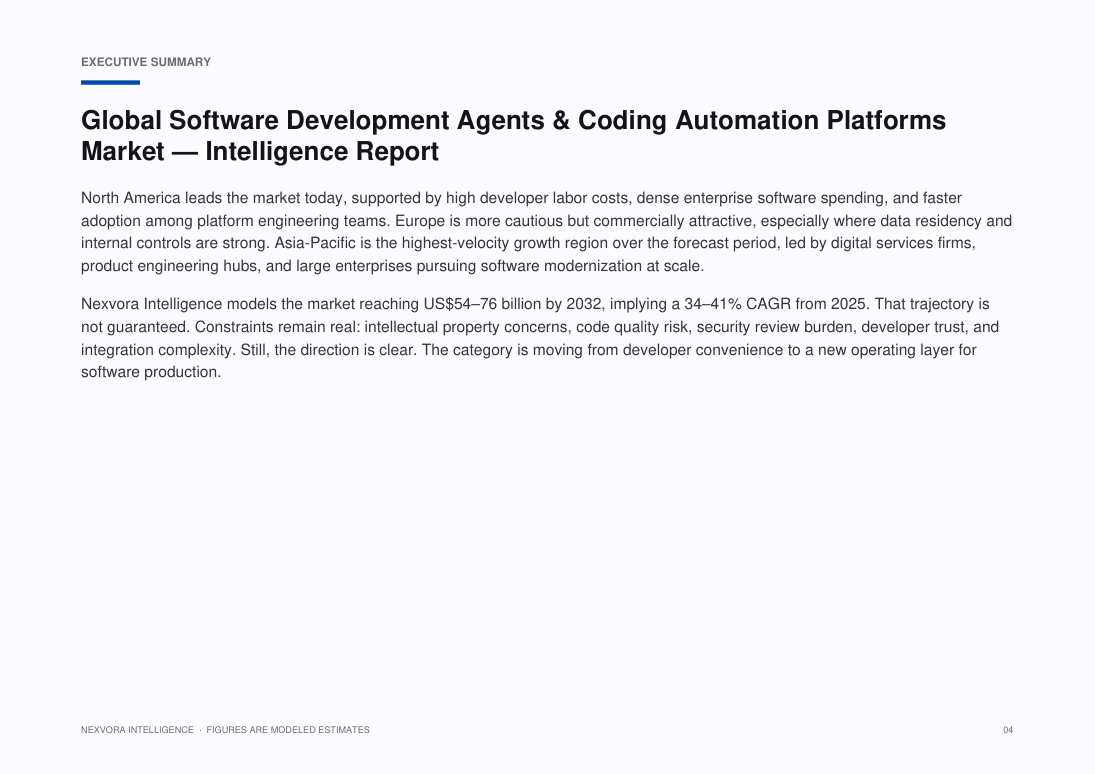Click the footer note "FIGURES ARE MODELED ESTIMATES"
Screen dimensions: 1095x774
click(288, 730)
